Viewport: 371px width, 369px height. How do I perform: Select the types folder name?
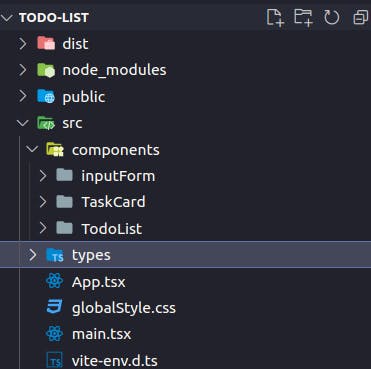pyautogui.click(x=91, y=256)
